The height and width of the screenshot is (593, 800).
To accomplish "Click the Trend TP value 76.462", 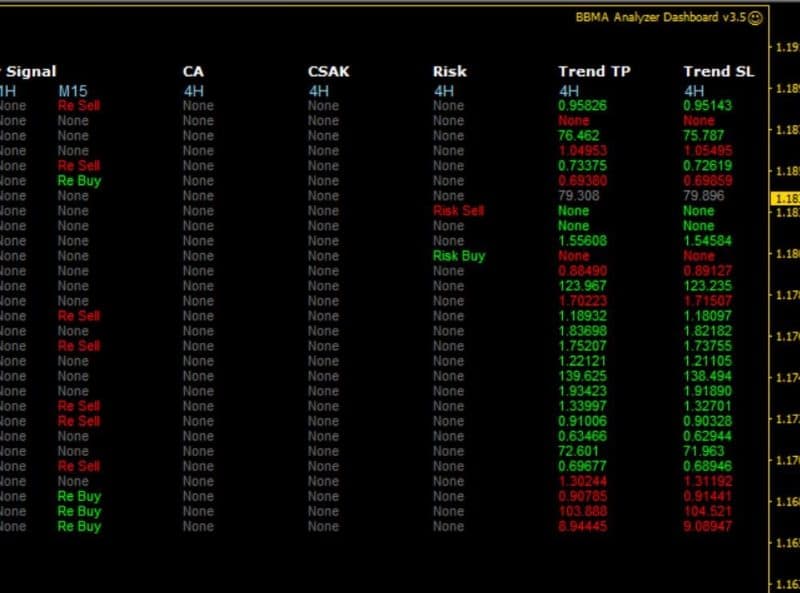I will coord(578,135).
